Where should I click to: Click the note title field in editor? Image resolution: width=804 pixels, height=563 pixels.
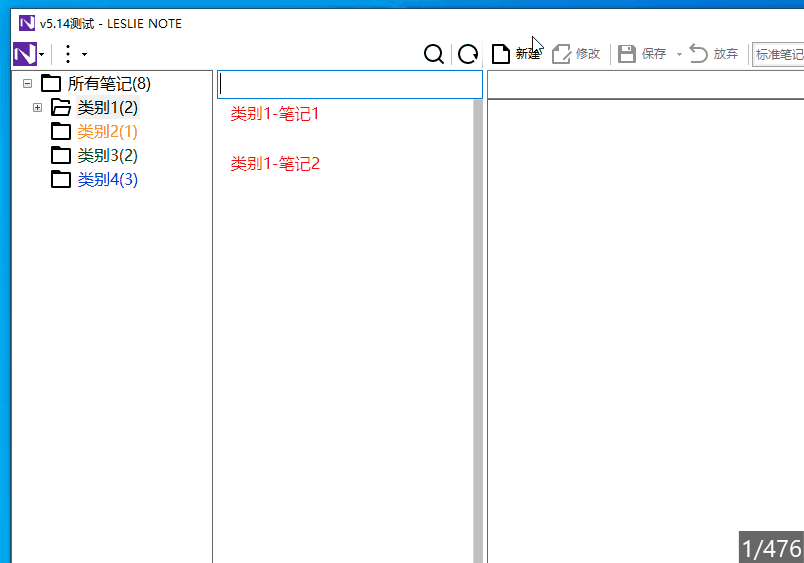(x=646, y=85)
